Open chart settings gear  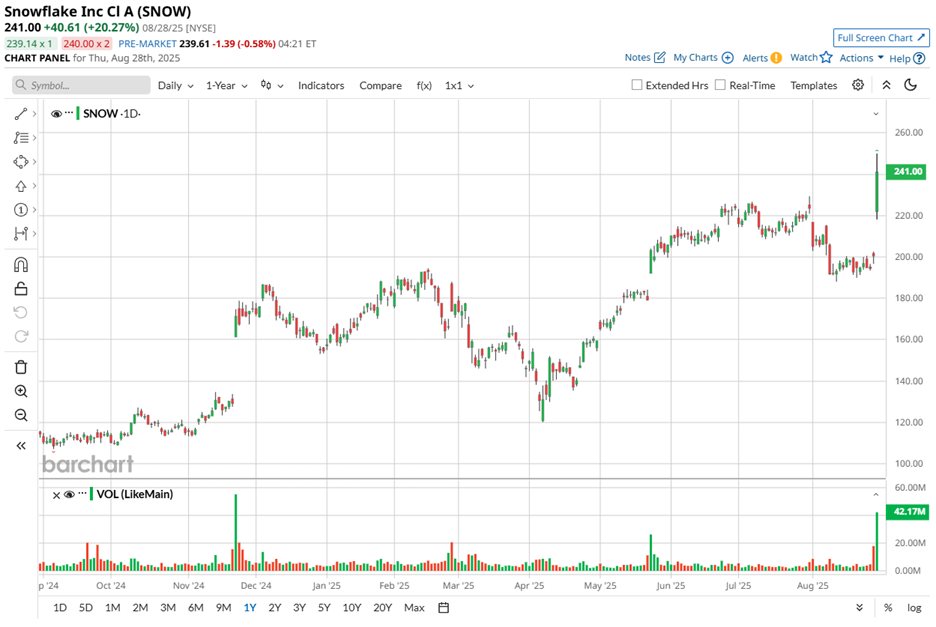[x=858, y=85]
